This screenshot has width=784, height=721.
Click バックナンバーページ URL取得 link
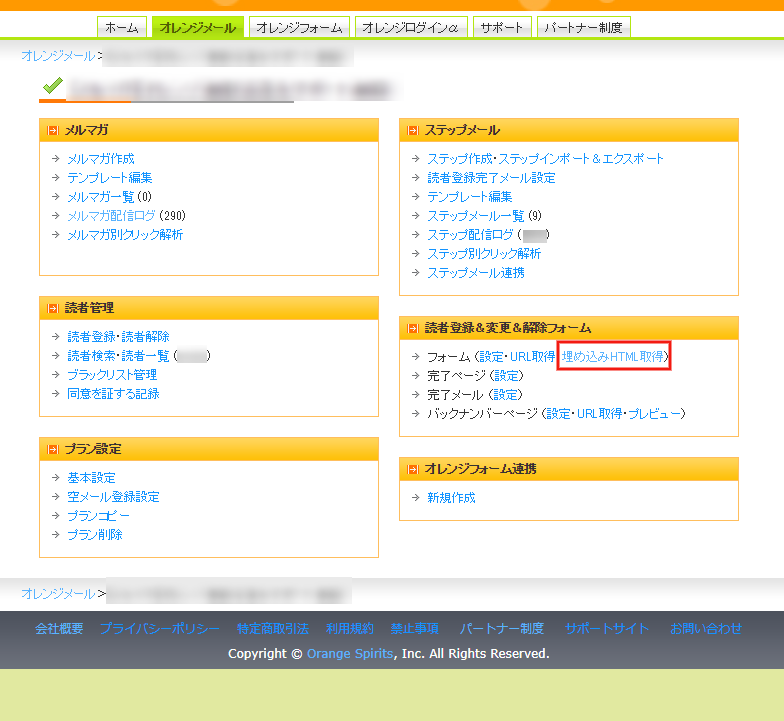[x=600, y=414]
